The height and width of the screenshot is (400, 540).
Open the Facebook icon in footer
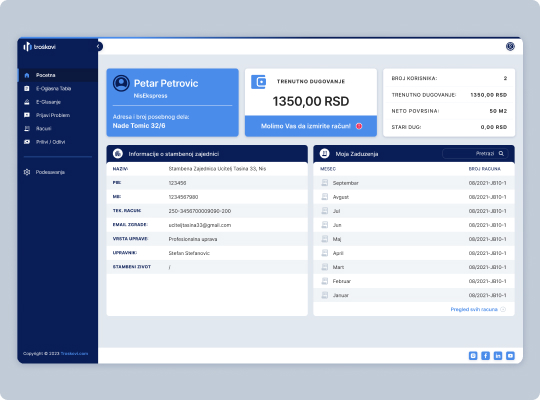[x=485, y=356]
